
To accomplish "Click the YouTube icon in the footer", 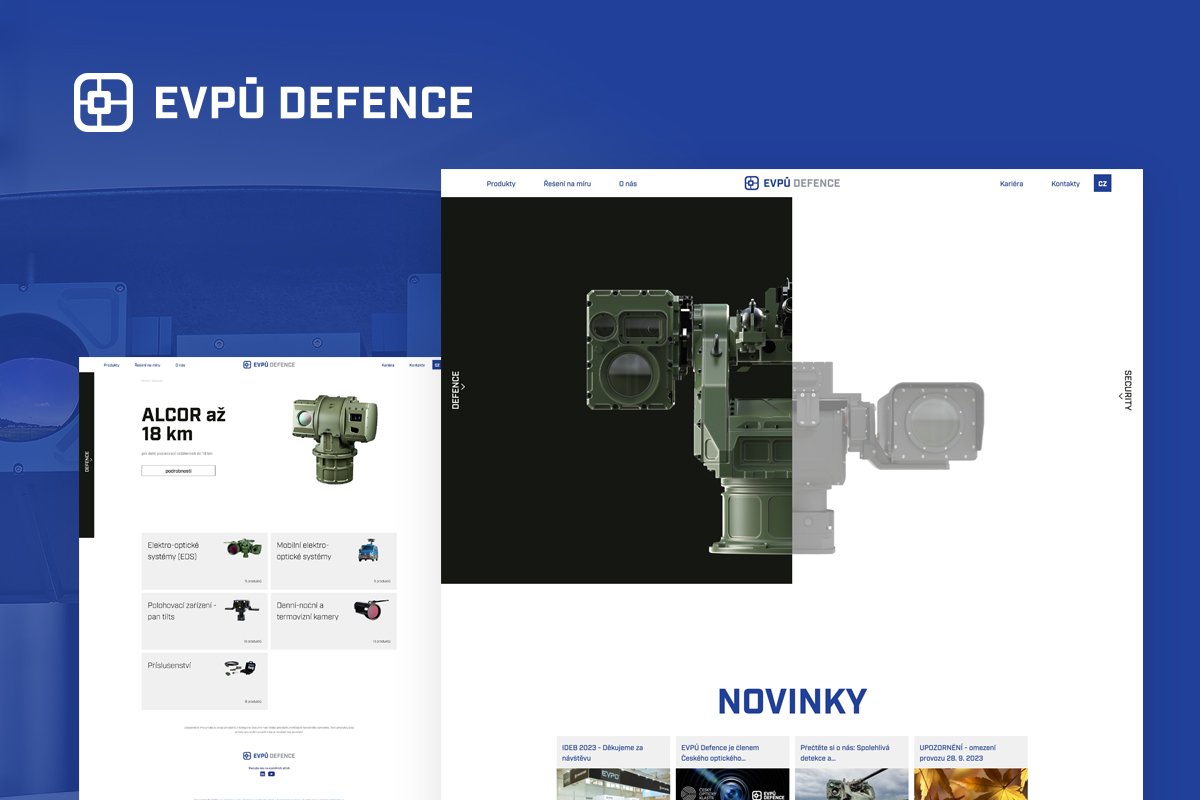I will [271, 774].
